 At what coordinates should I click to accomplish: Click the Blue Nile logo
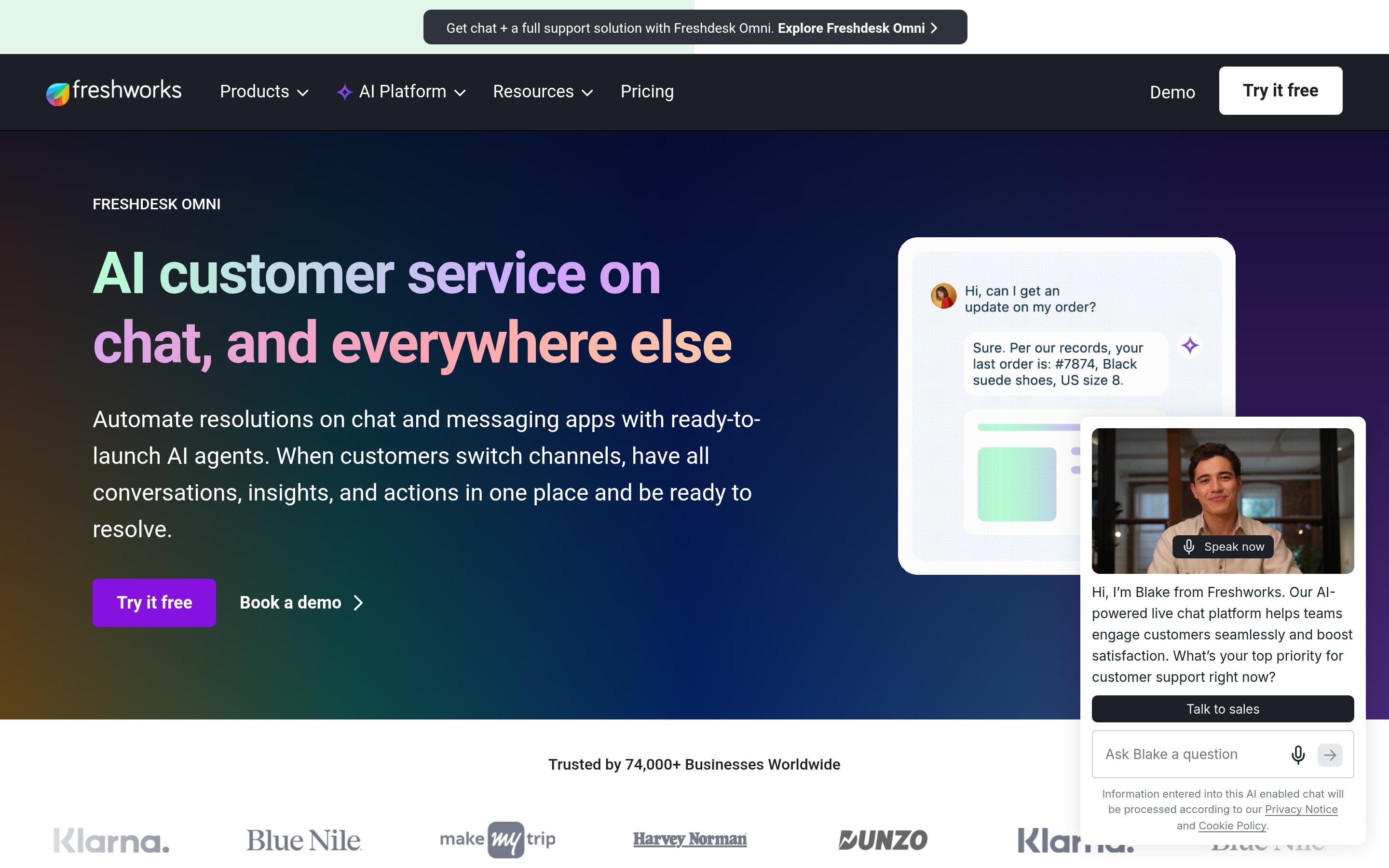coord(304,841)
